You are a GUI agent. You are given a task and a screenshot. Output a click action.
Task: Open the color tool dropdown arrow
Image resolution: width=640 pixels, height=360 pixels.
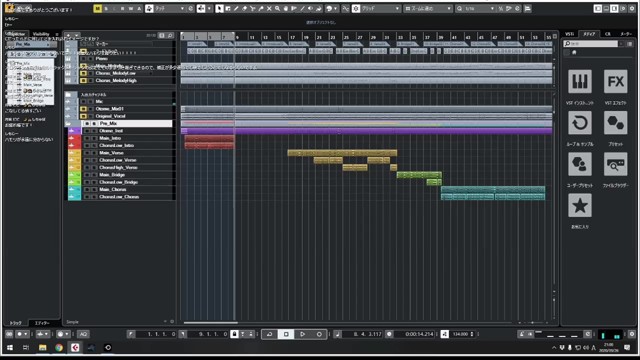pos(336,9)
